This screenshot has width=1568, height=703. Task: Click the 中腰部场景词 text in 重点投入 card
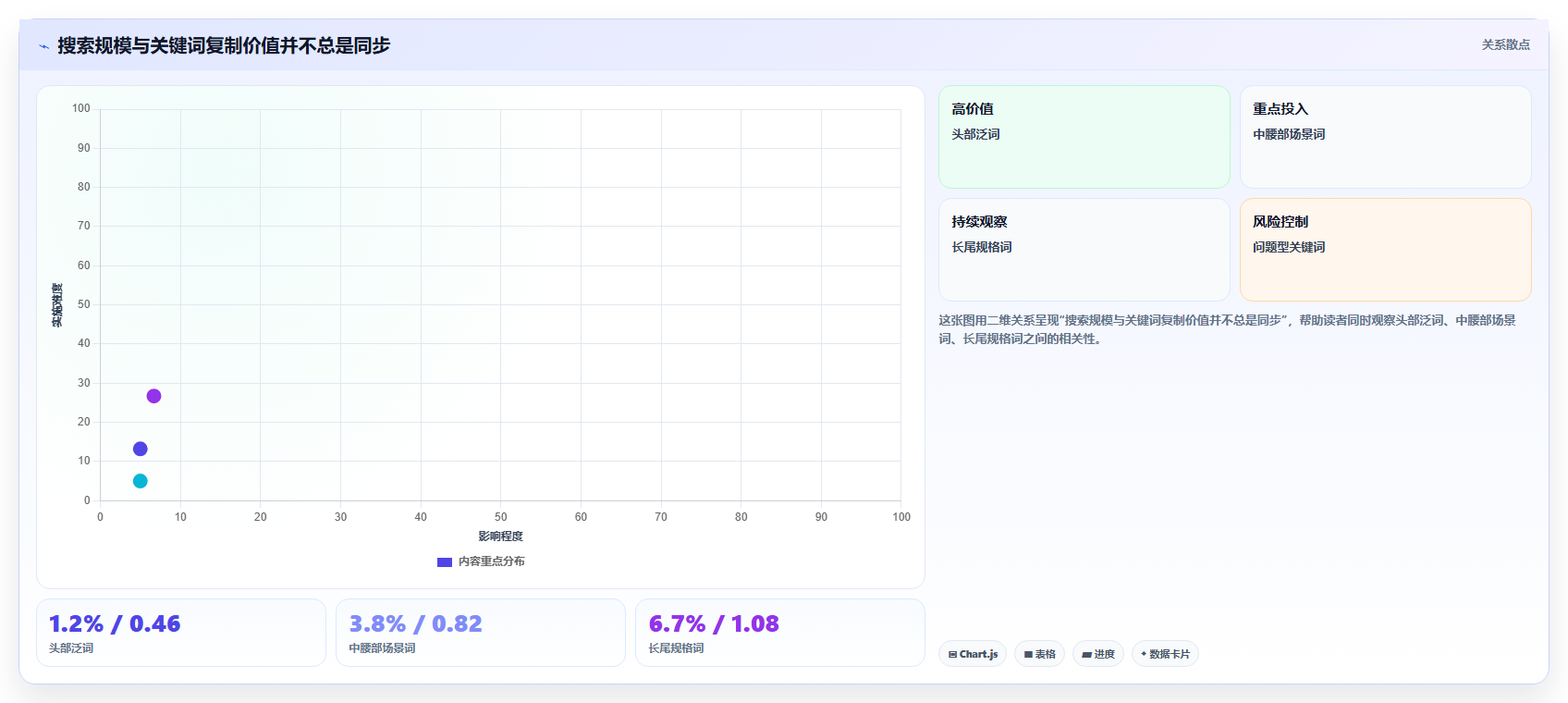(x=1289, y=134)
